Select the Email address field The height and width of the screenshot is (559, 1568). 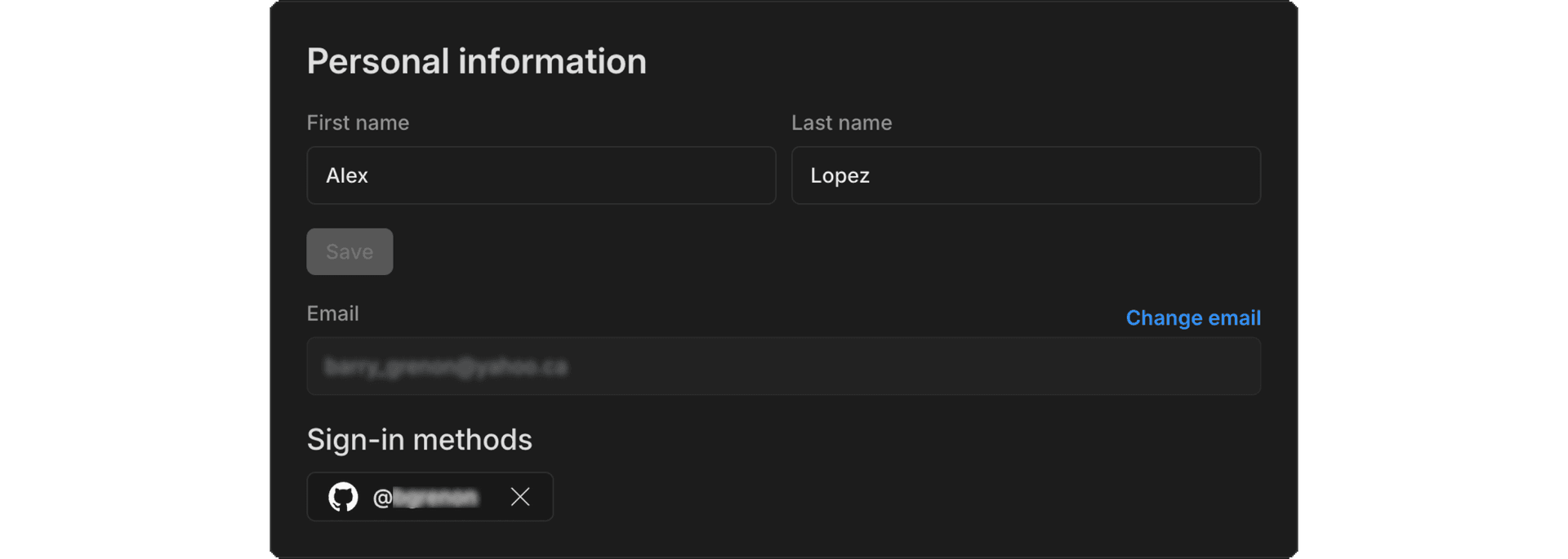(x=784, y=366)
